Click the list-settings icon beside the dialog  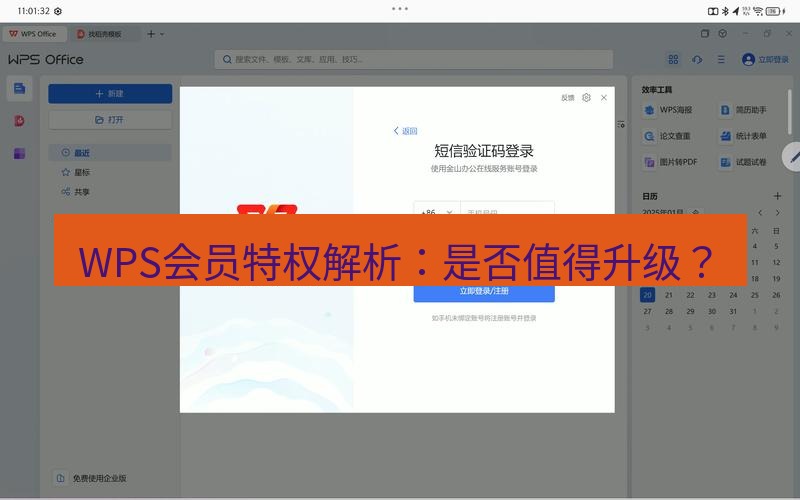point(621,124)
